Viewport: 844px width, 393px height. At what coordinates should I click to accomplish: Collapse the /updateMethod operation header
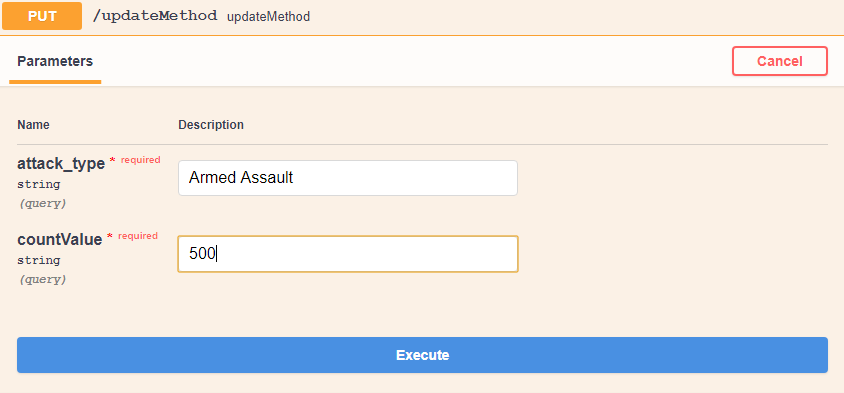pos(422,17)
